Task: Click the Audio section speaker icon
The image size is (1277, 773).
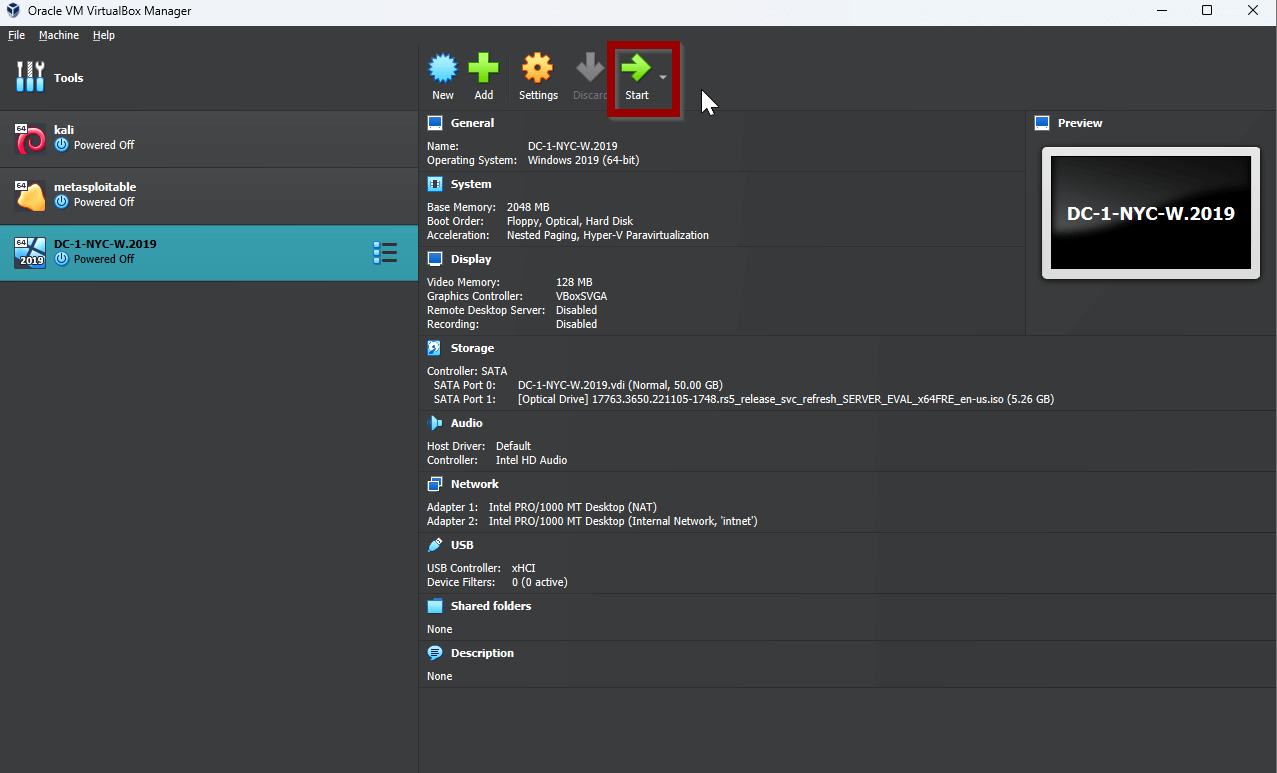Action: point(435,423)
